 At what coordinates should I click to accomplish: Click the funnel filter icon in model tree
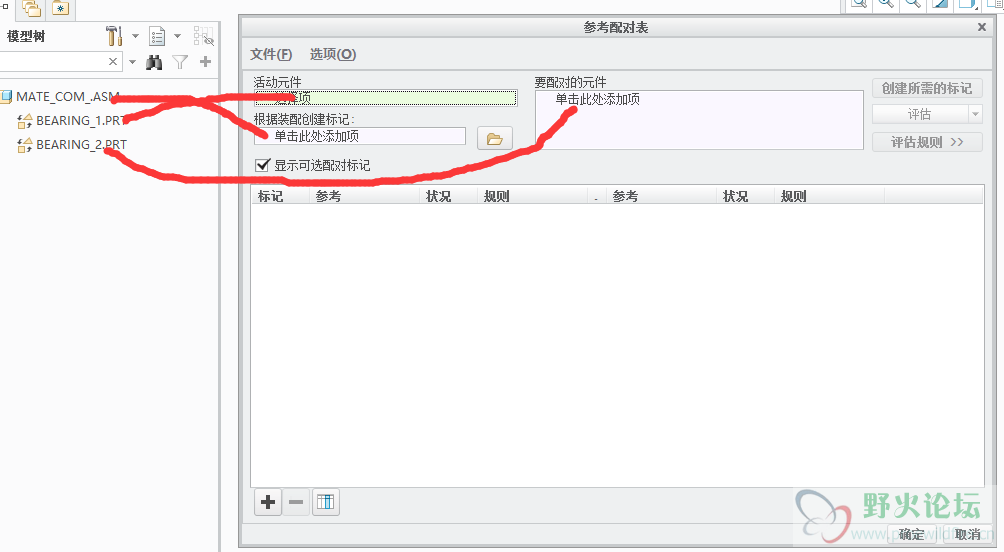coord(180,62)
